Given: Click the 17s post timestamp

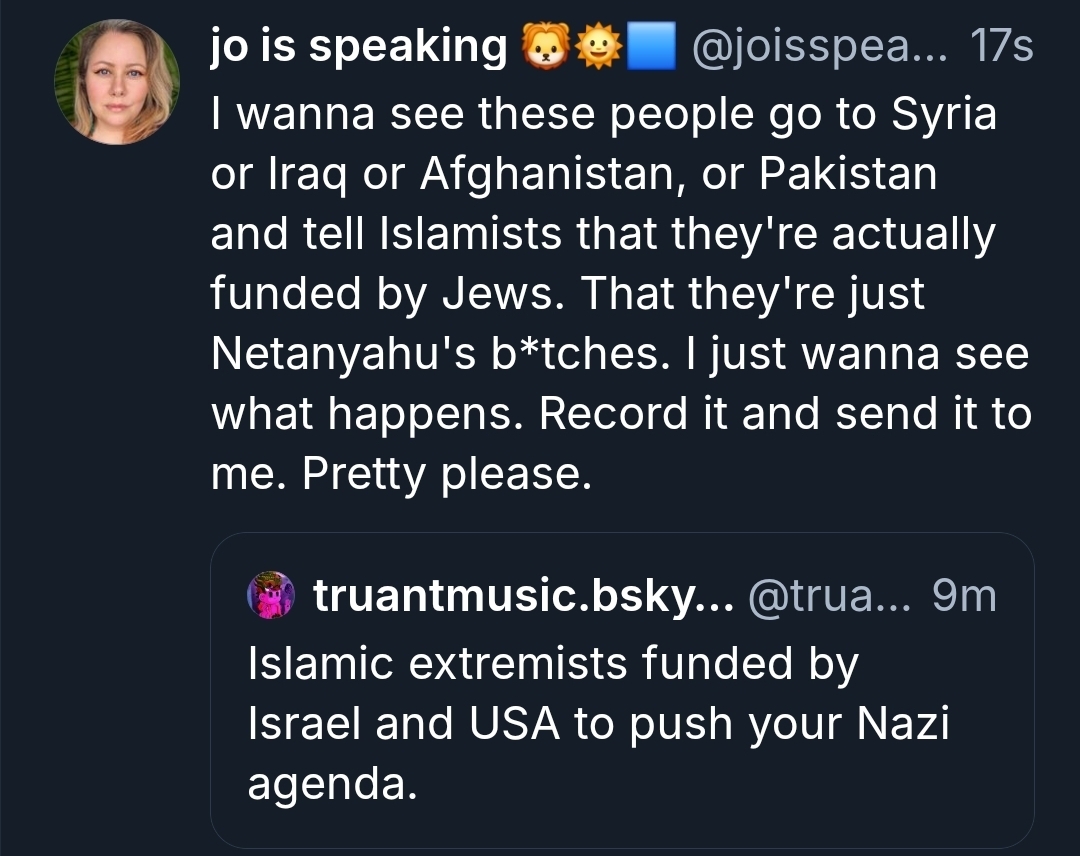Looking at the screenshot, I should click(x=1001, y=46).
